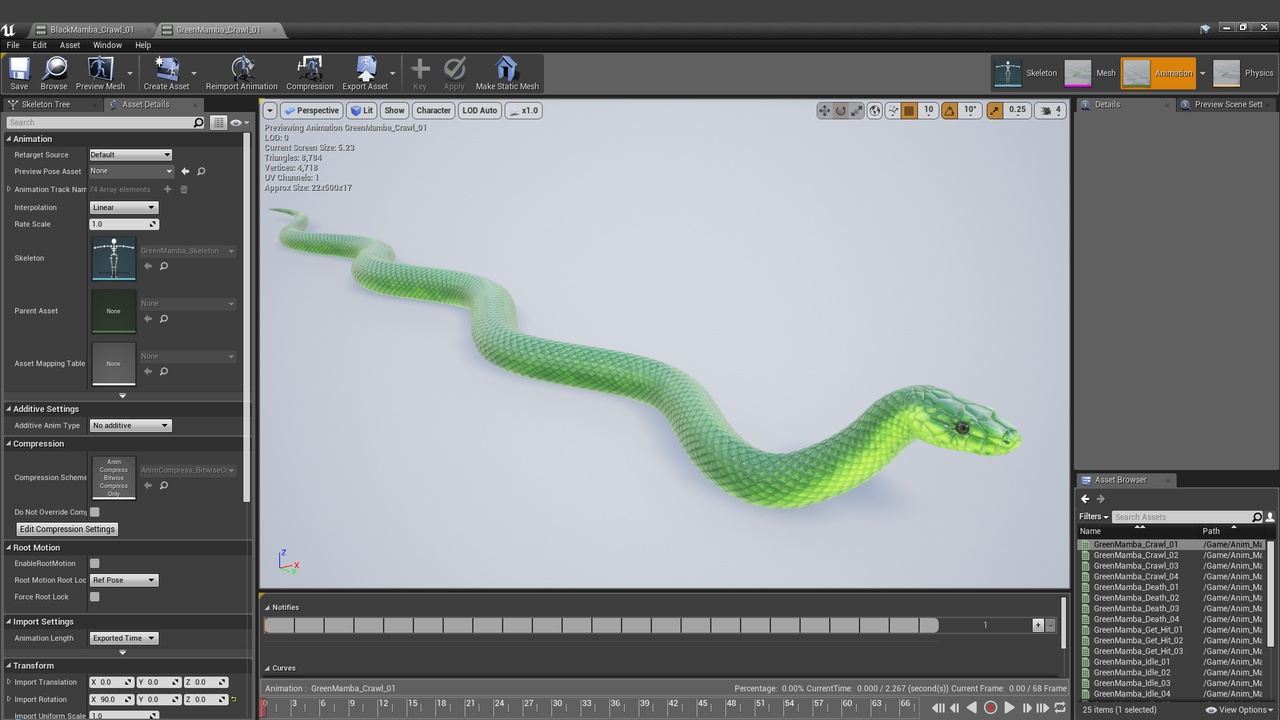Toggle the Force Root Lock checkbox
This screenshot has height=720, width=1280.
(95, 597)
